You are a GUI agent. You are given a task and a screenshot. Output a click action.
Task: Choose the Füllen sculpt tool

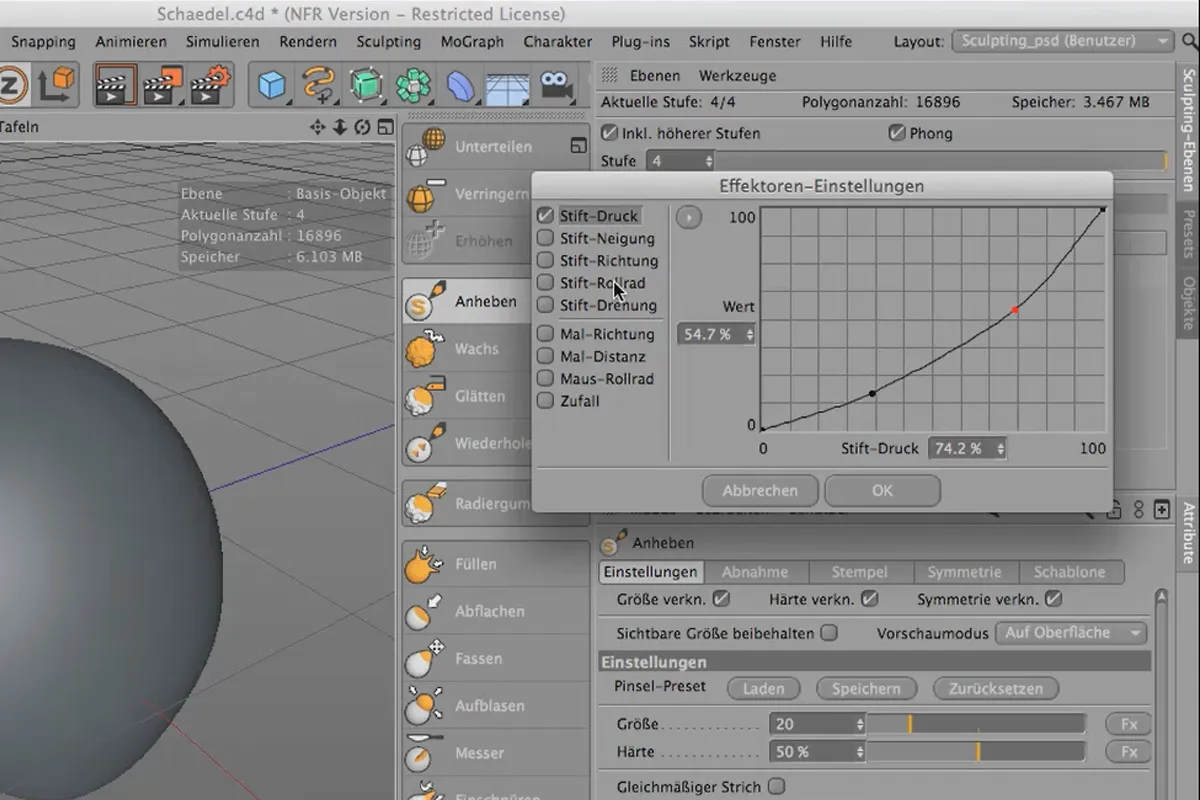pyautogui.click(x=475, y=564)
